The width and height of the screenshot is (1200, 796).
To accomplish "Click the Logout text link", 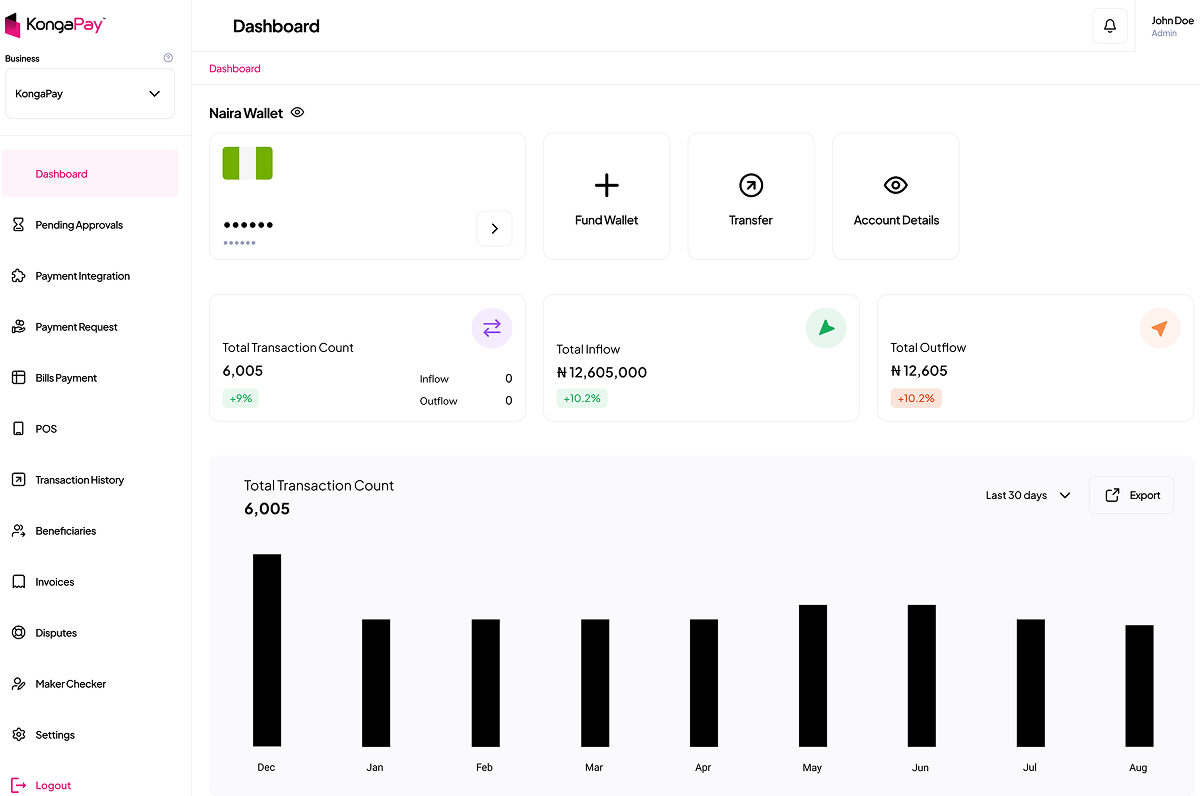I will (x=53, y=786).
